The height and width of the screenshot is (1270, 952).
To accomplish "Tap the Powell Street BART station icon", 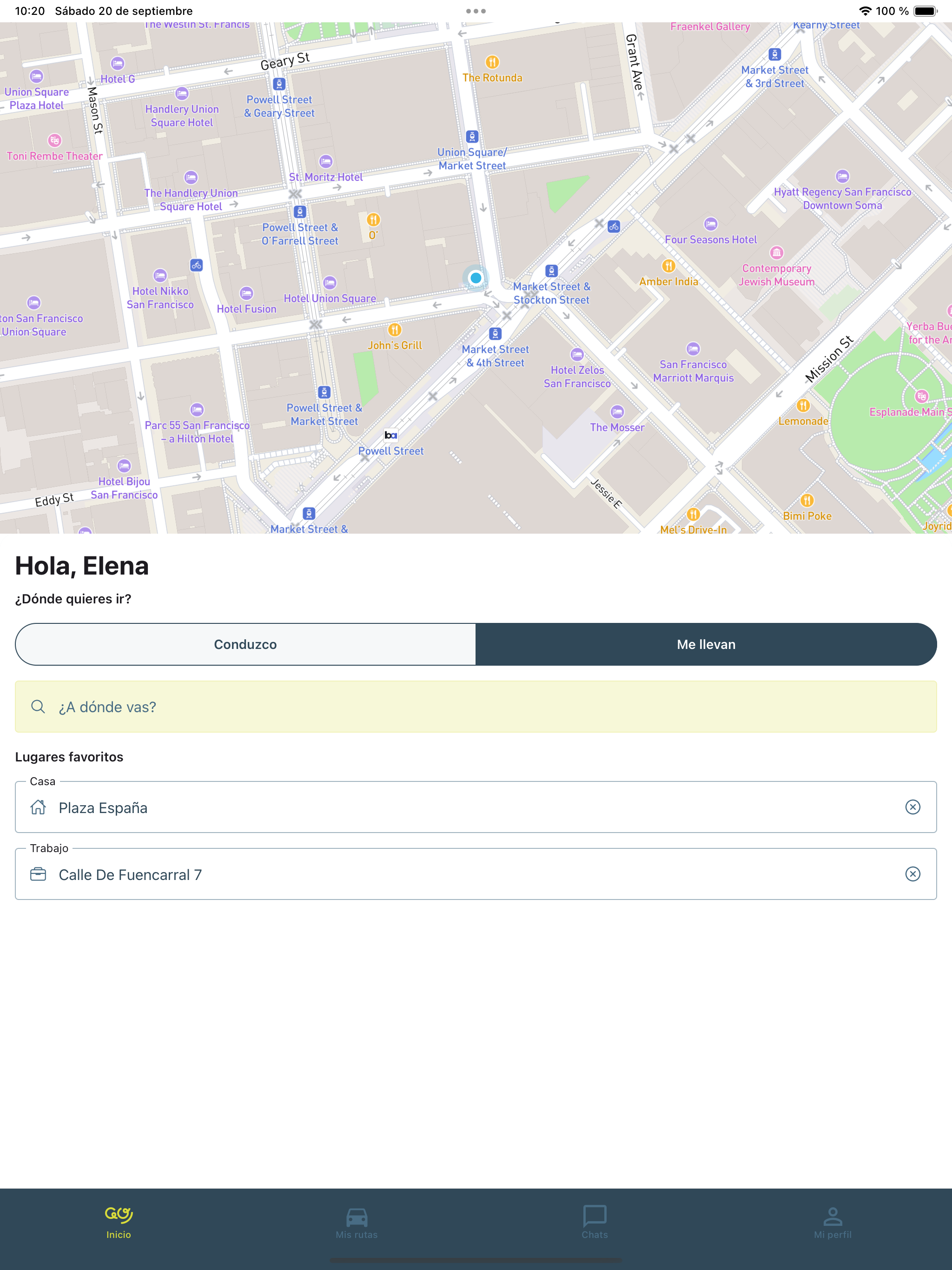I will (x=391, y=435).
